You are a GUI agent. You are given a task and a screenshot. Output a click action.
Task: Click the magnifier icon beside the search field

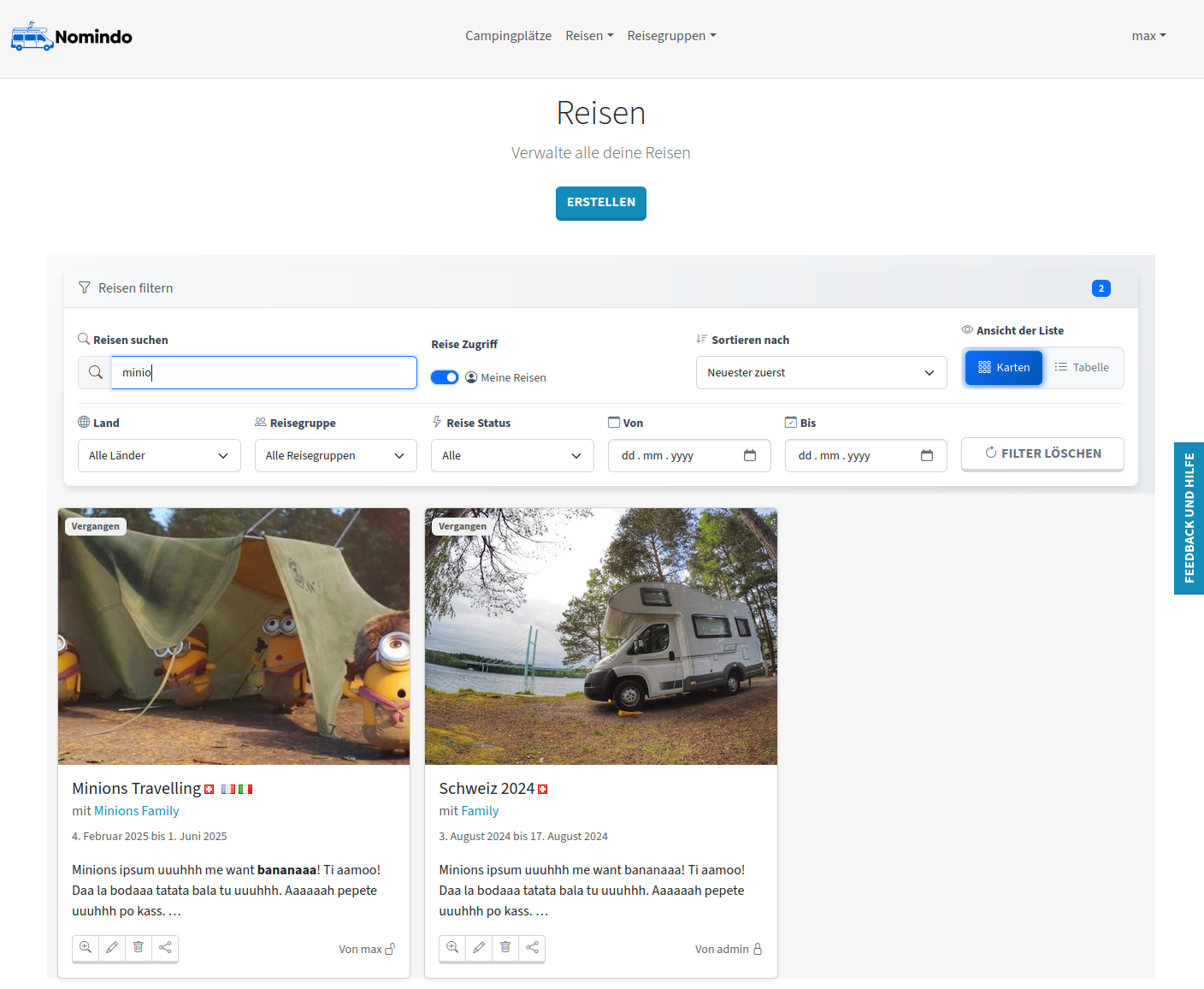[95, 372]
